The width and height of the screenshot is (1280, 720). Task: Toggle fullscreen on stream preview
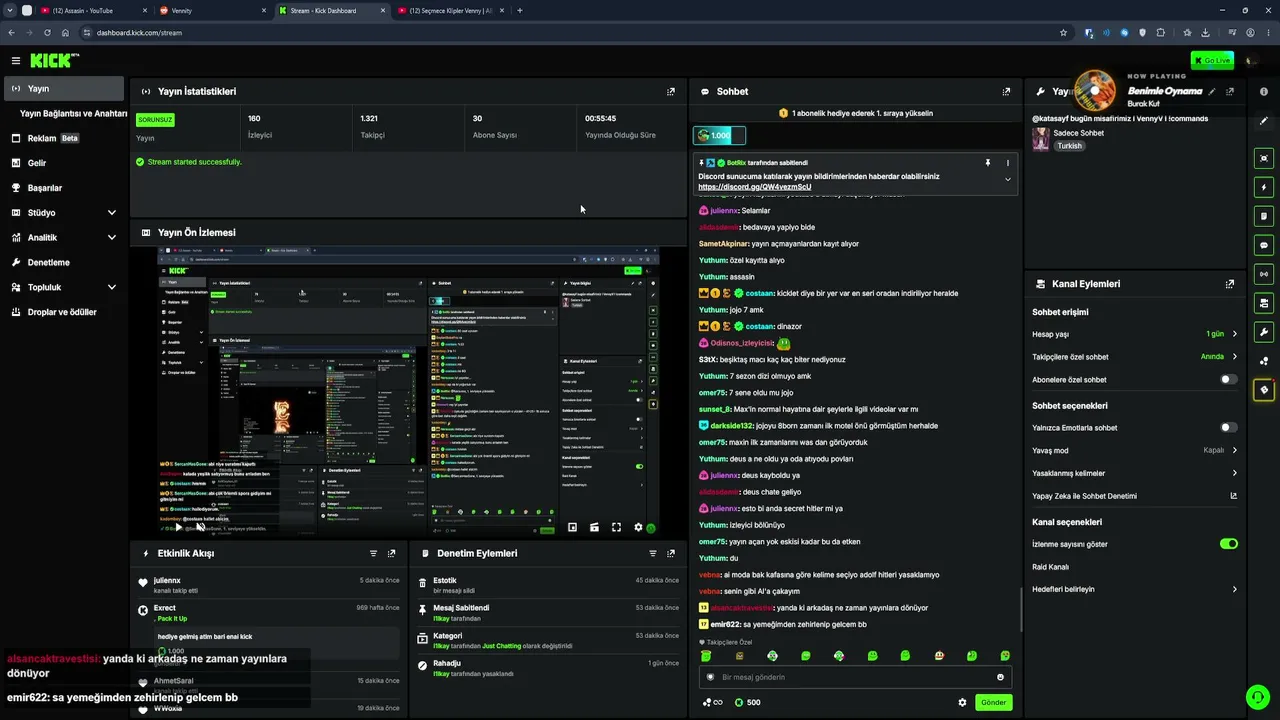(616, 527)
